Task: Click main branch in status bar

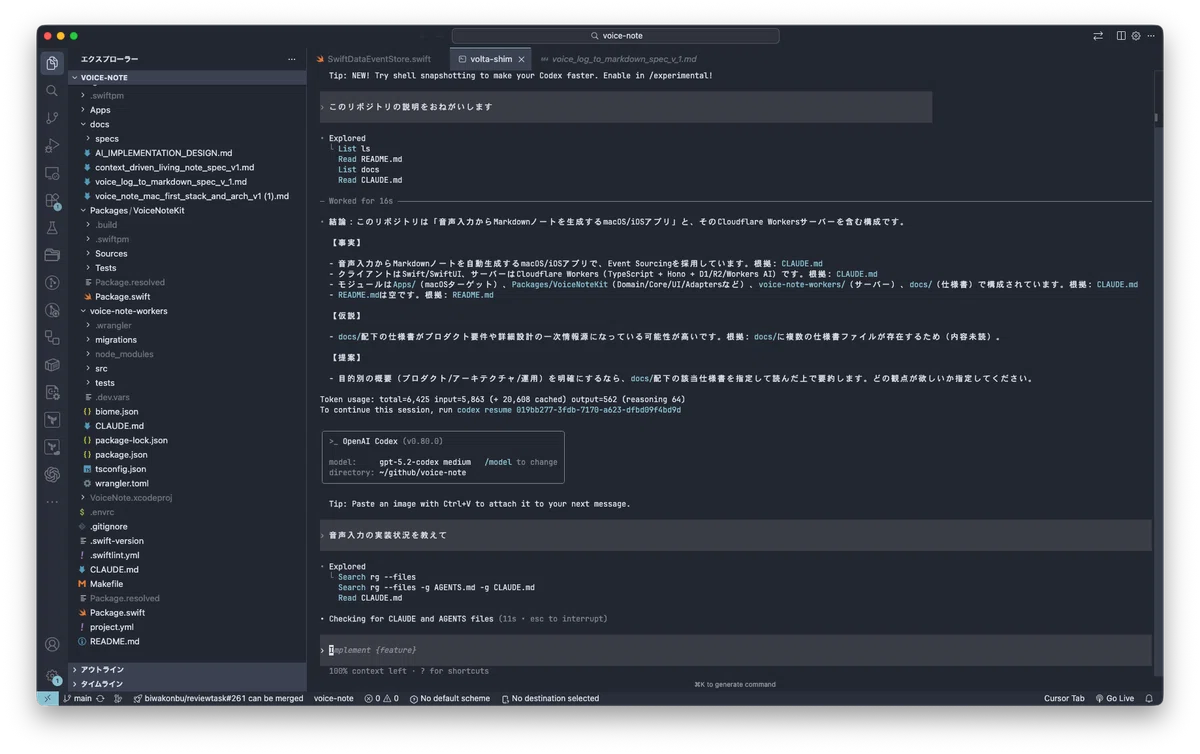Action: [78, 698]
